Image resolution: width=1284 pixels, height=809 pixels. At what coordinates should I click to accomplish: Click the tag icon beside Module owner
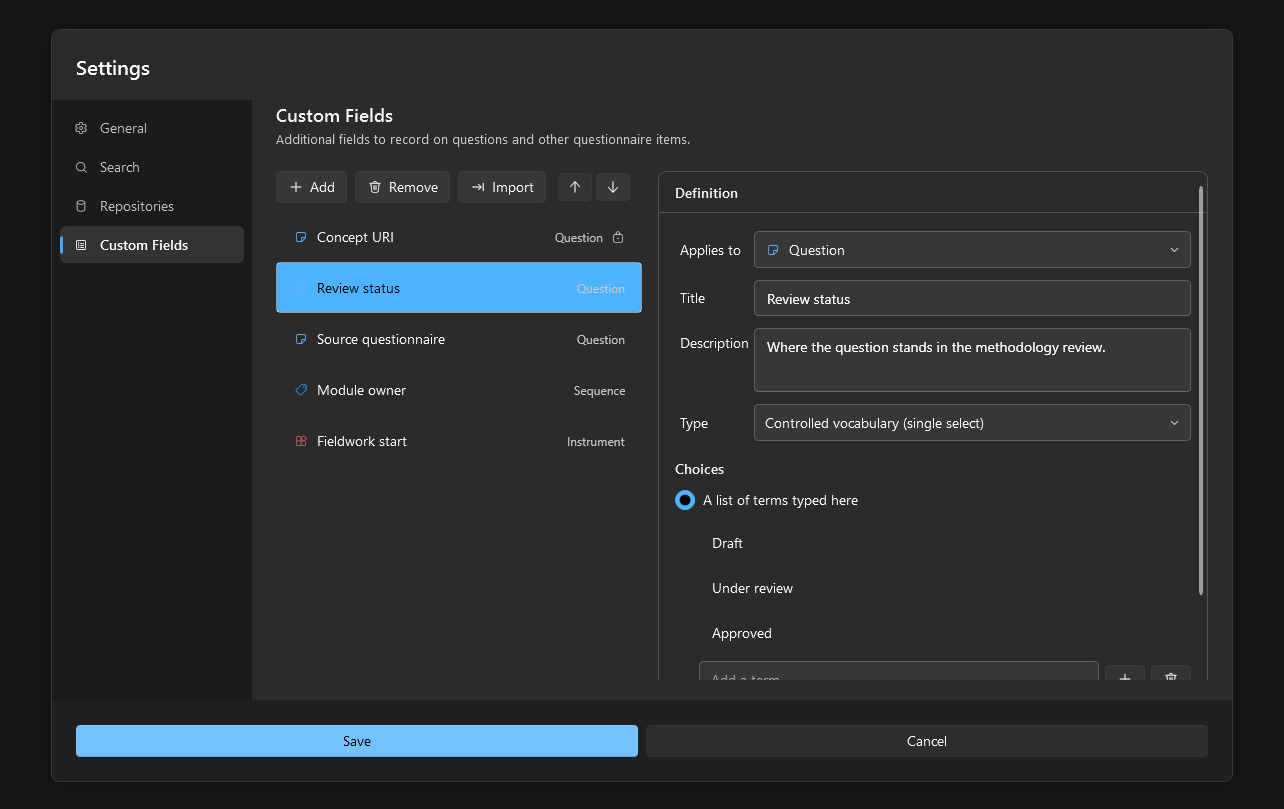click(301, 390)
